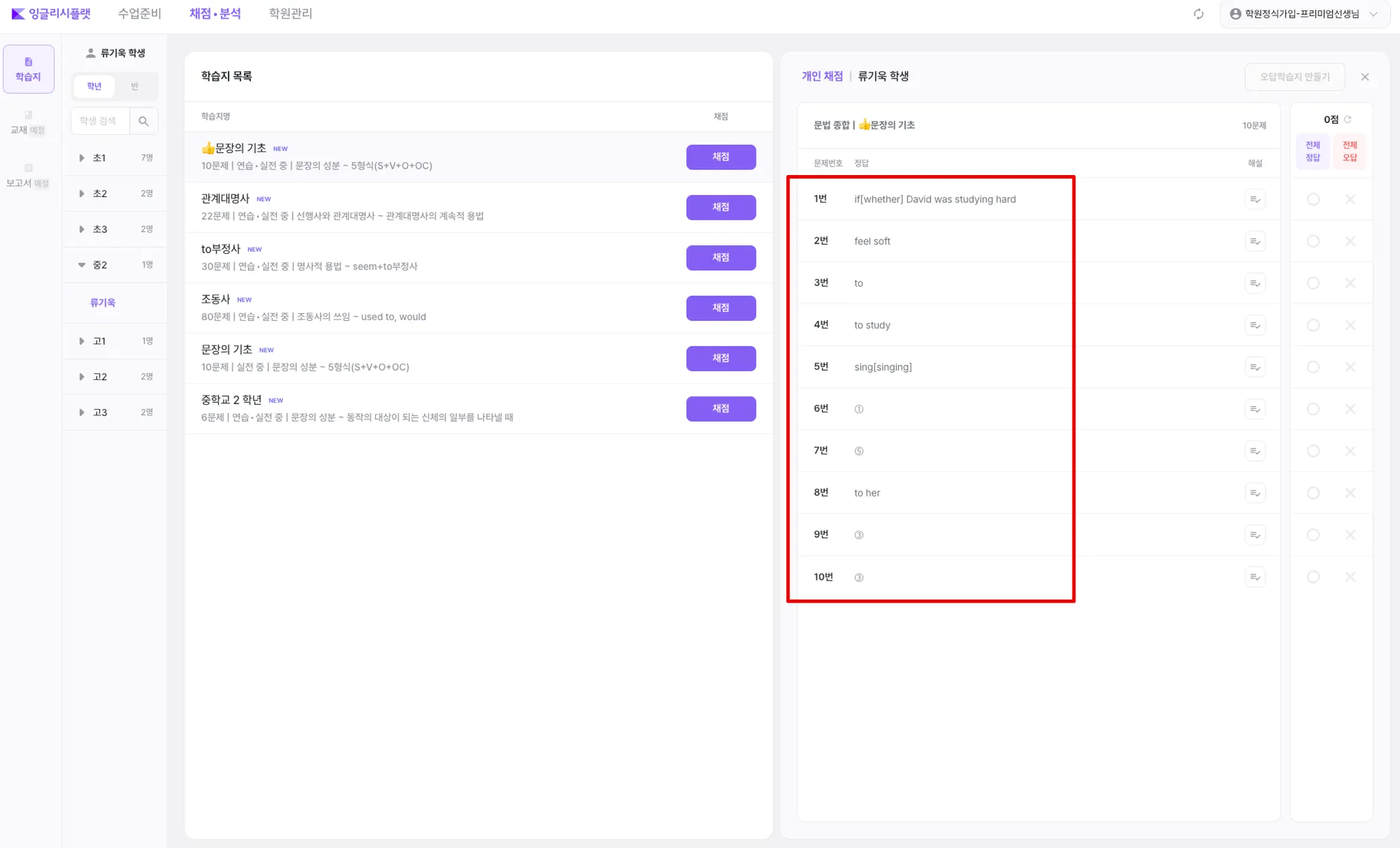The width and height of the screenshot is (1400, 848).
Task: Expand the 초1 grade group
Action: [x=82, y=158]
